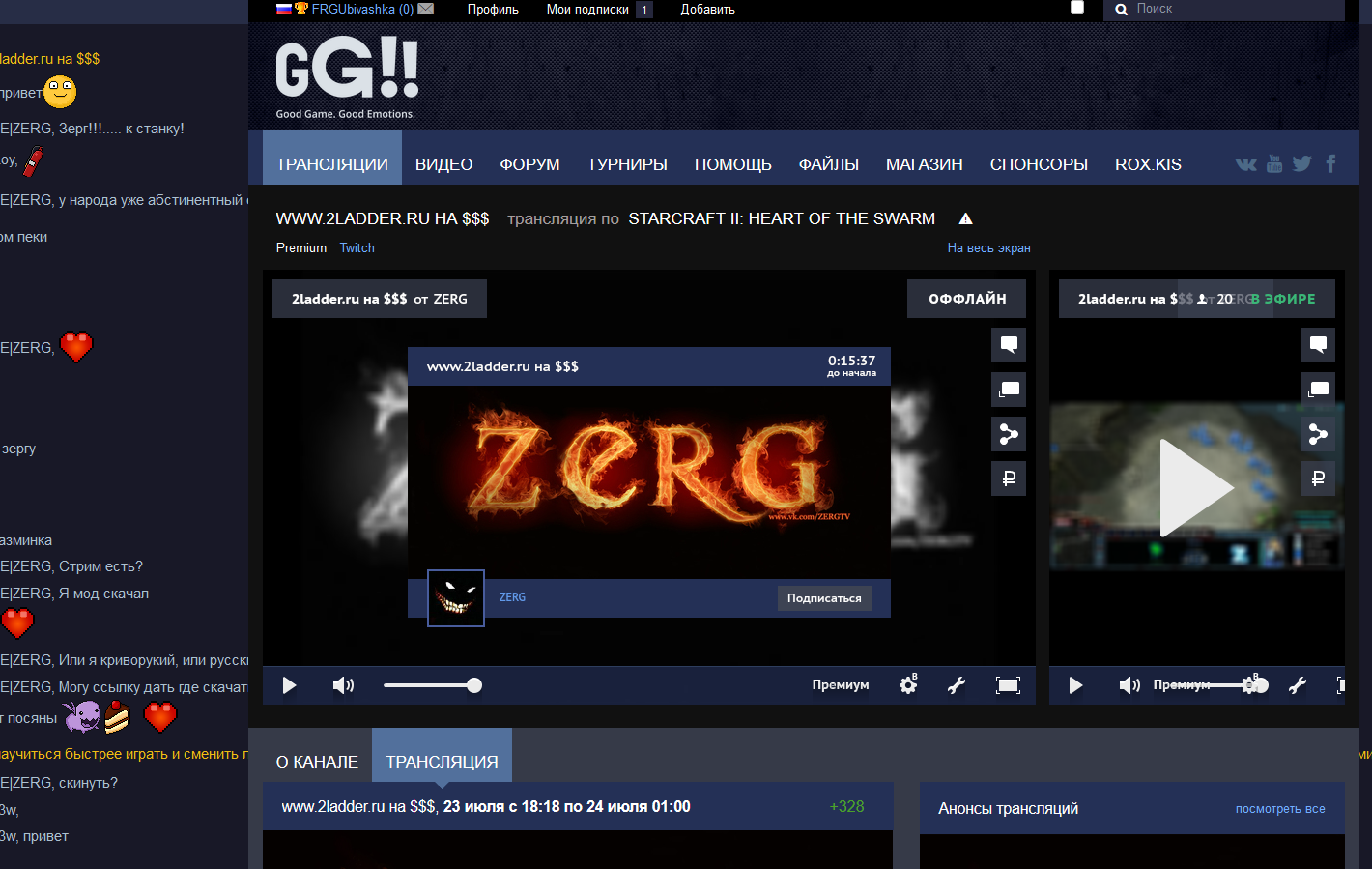
Task: Open the ZERG channel name link
Action: click(512, 597)
